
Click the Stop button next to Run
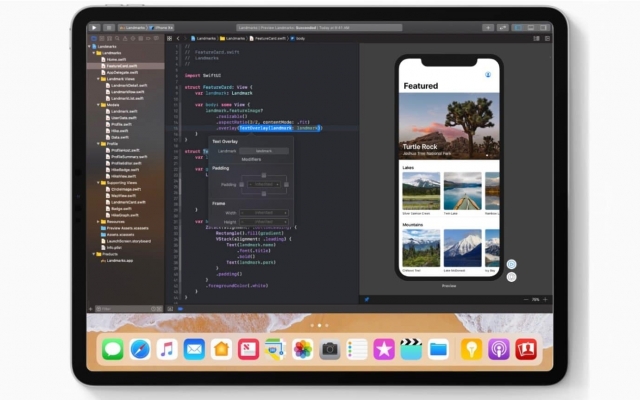point(109,28)
